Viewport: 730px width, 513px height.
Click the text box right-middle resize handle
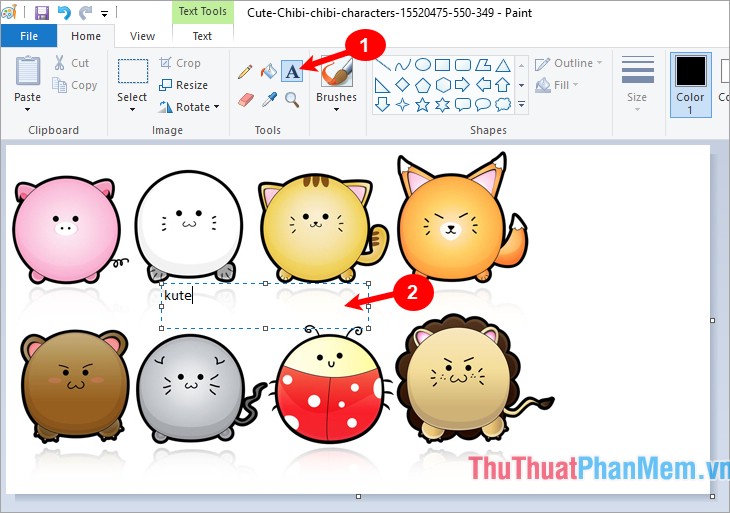click(x=368, y=306)
